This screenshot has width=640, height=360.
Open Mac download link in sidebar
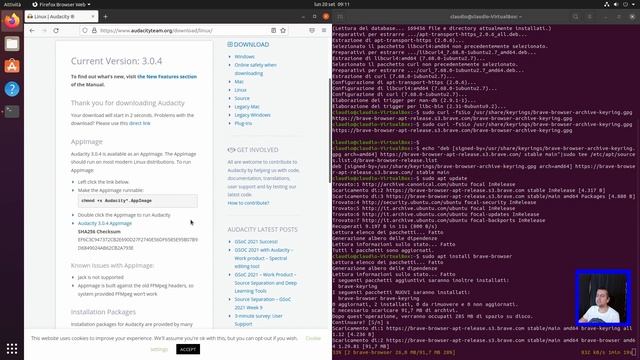tap(239, 82)
